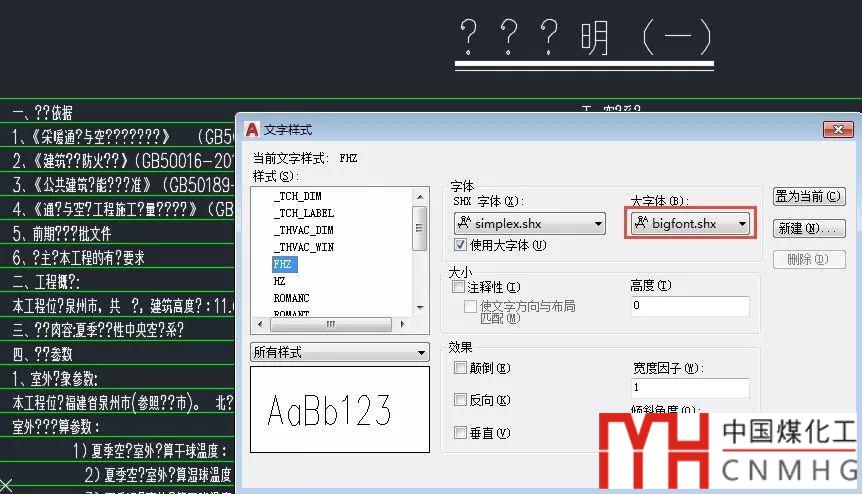The image size is (862, 494).
Task: Enable the 注释性 checkbox
Action: tap(459, 287)
